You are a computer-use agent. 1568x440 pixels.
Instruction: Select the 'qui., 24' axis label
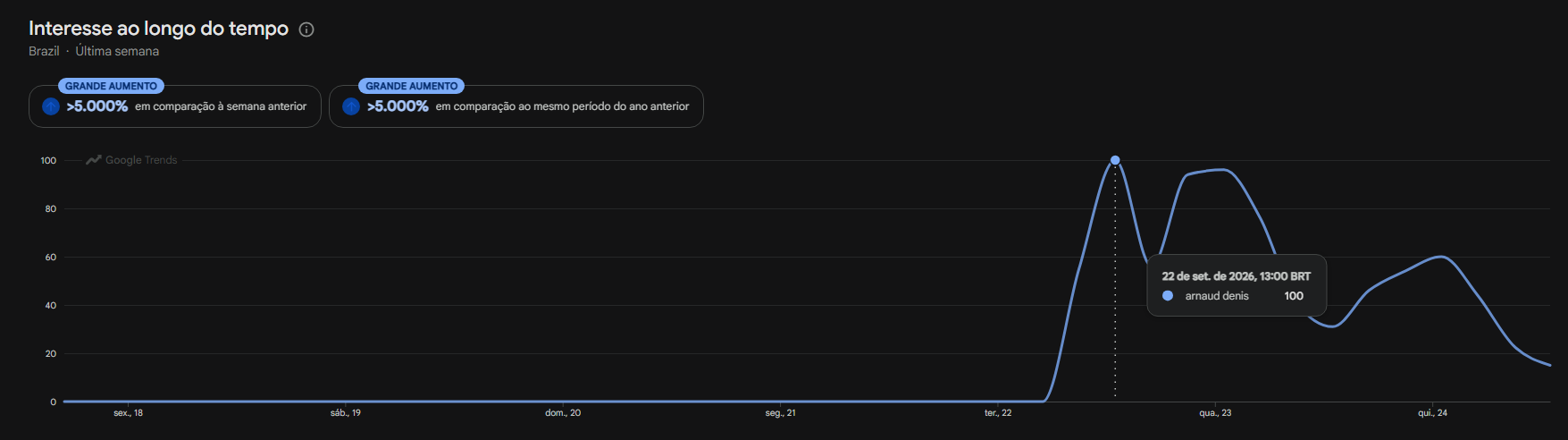1433,413
